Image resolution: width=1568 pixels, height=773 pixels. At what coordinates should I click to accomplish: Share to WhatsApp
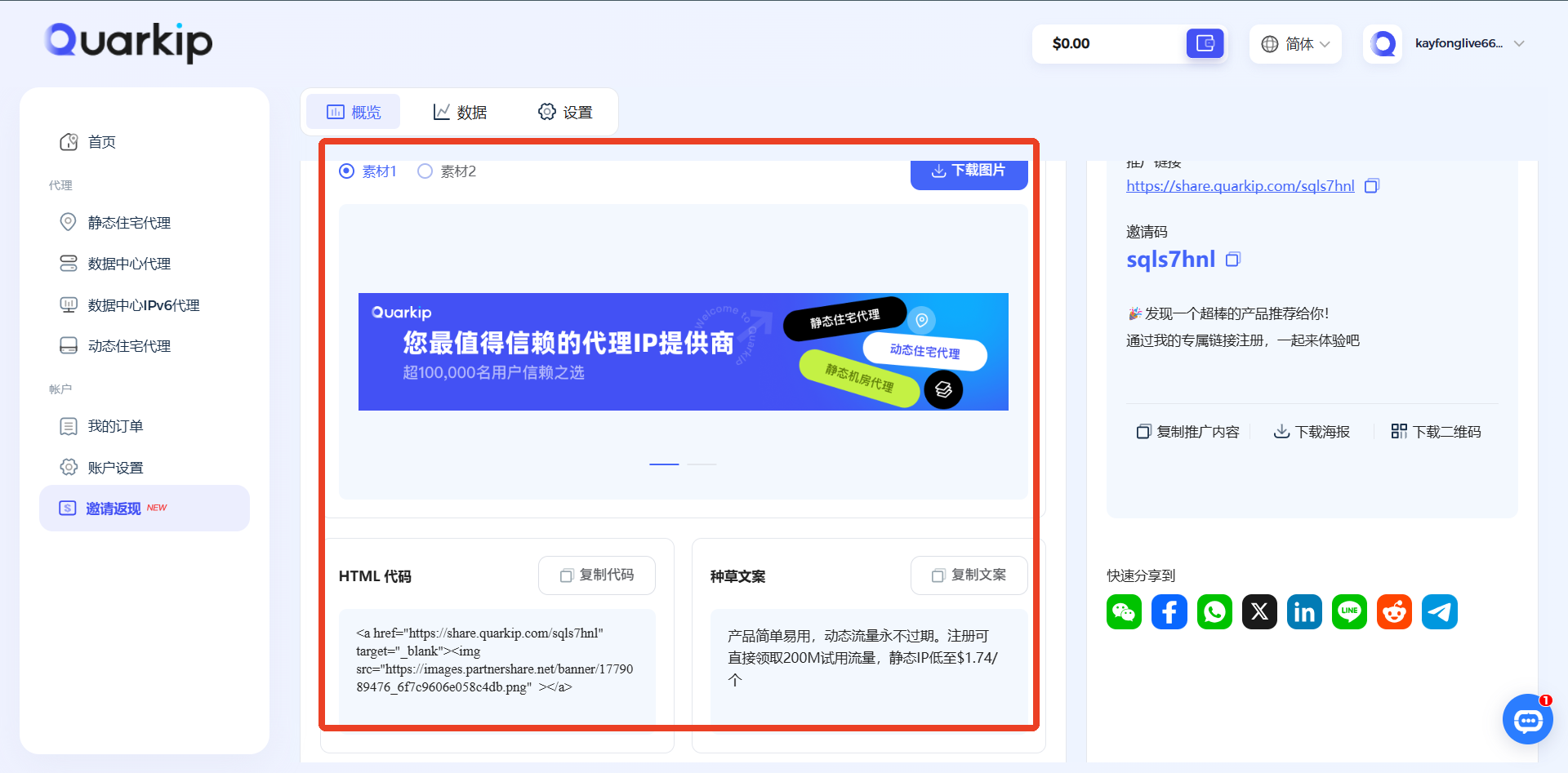[1214, 612]
